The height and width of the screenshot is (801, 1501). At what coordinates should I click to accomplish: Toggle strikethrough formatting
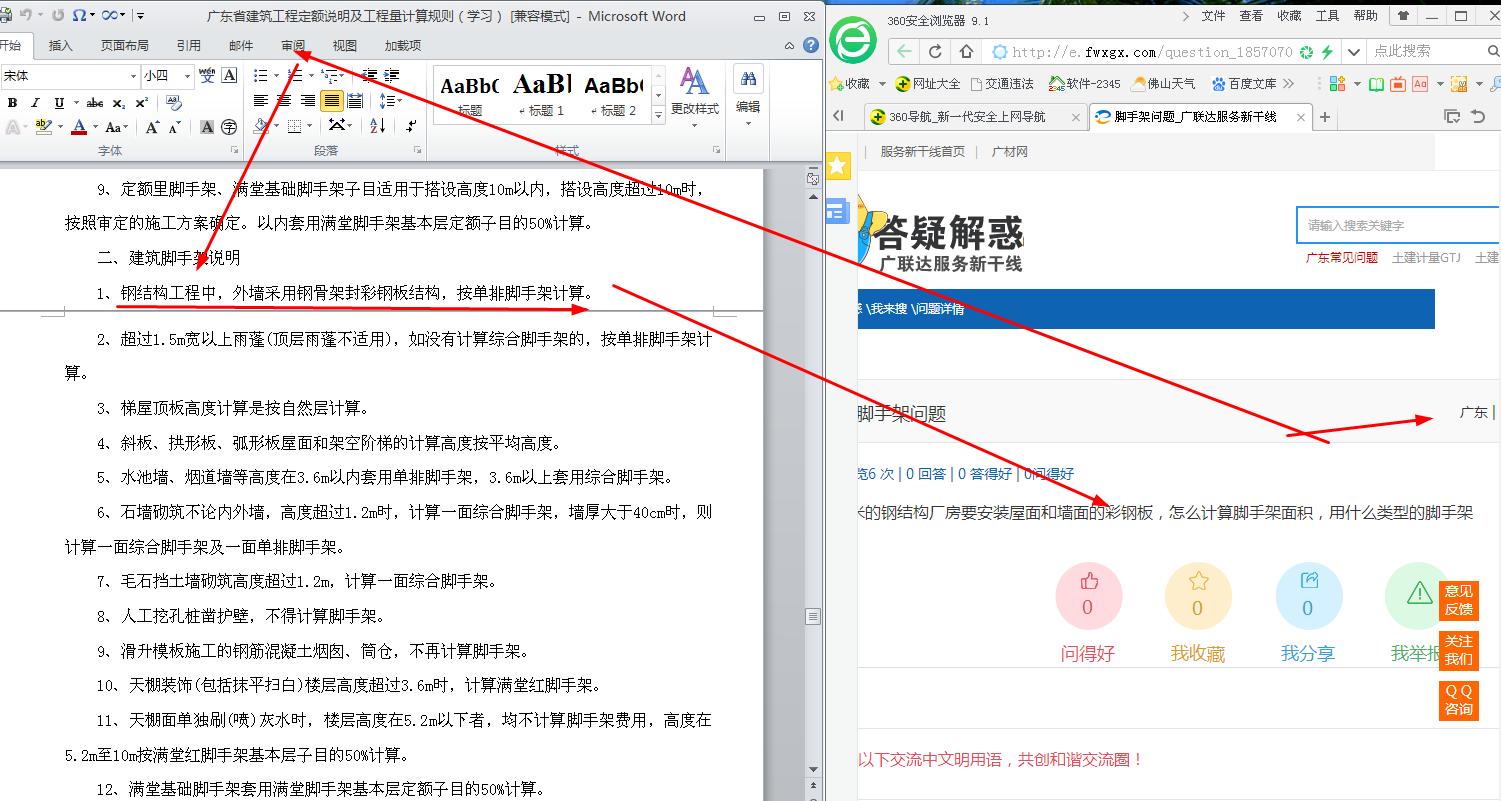[x=95, y=103]
